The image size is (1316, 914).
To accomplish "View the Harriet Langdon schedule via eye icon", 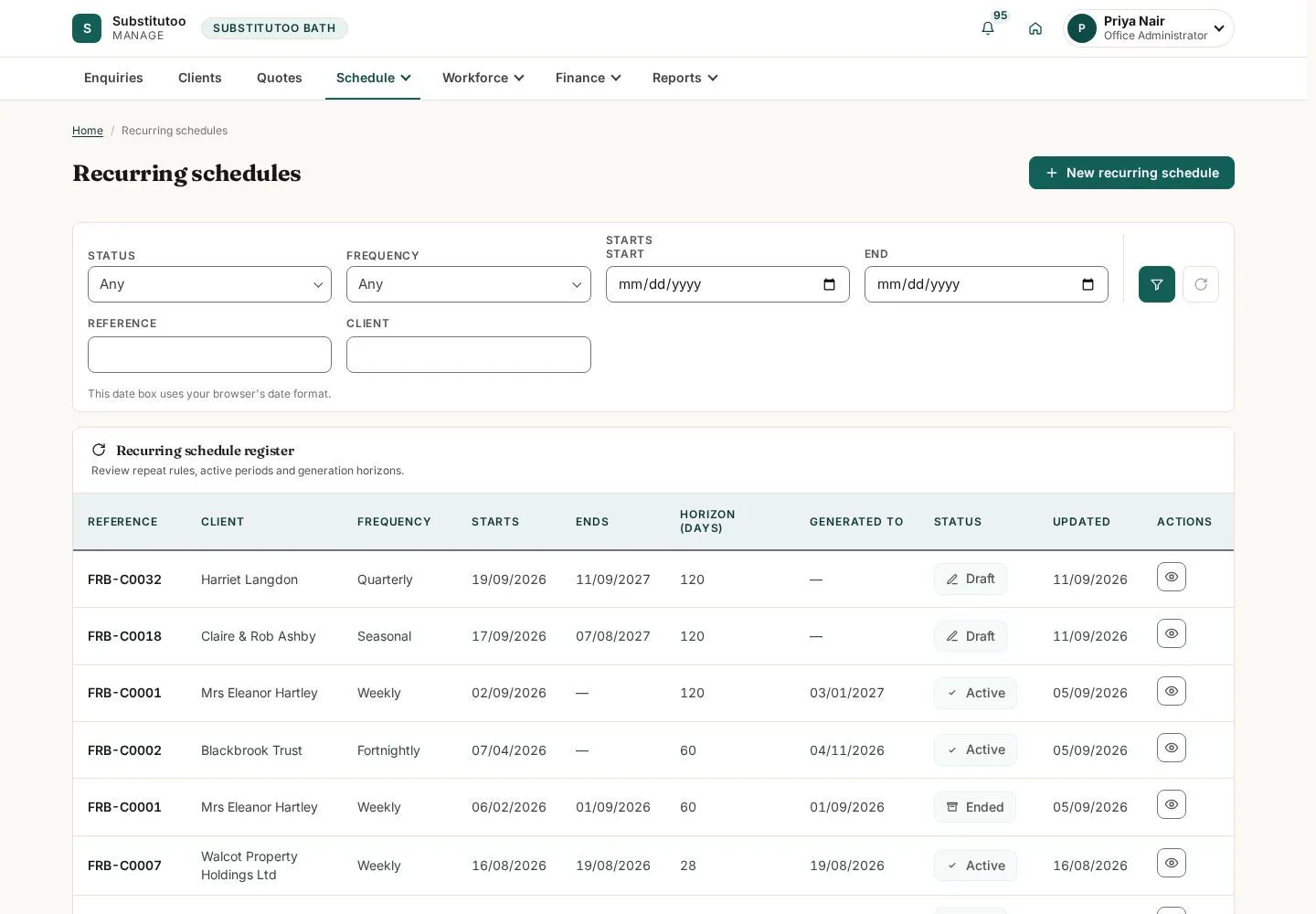I will [1172, 577].
